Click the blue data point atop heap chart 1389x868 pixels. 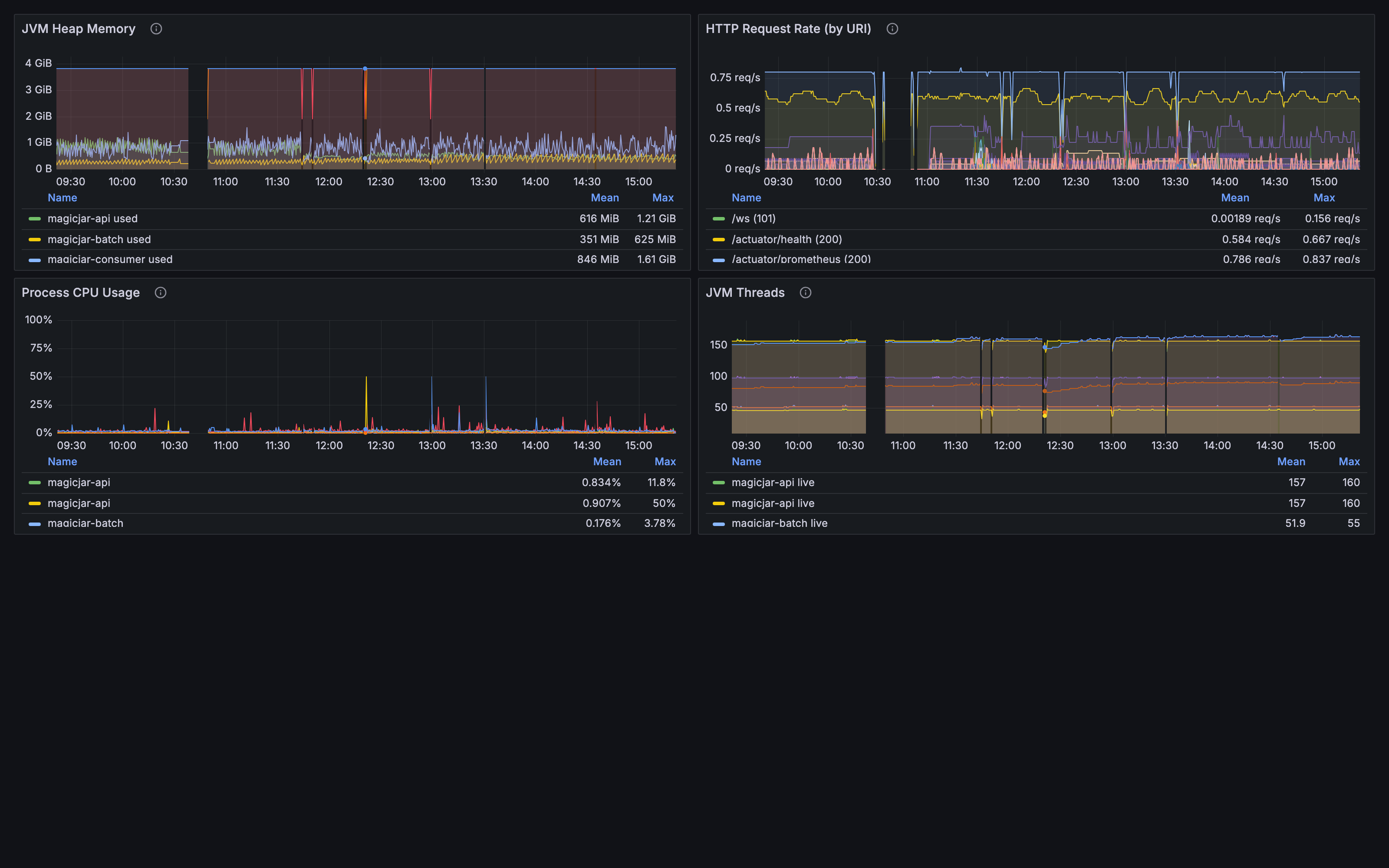tap(365, 68)
